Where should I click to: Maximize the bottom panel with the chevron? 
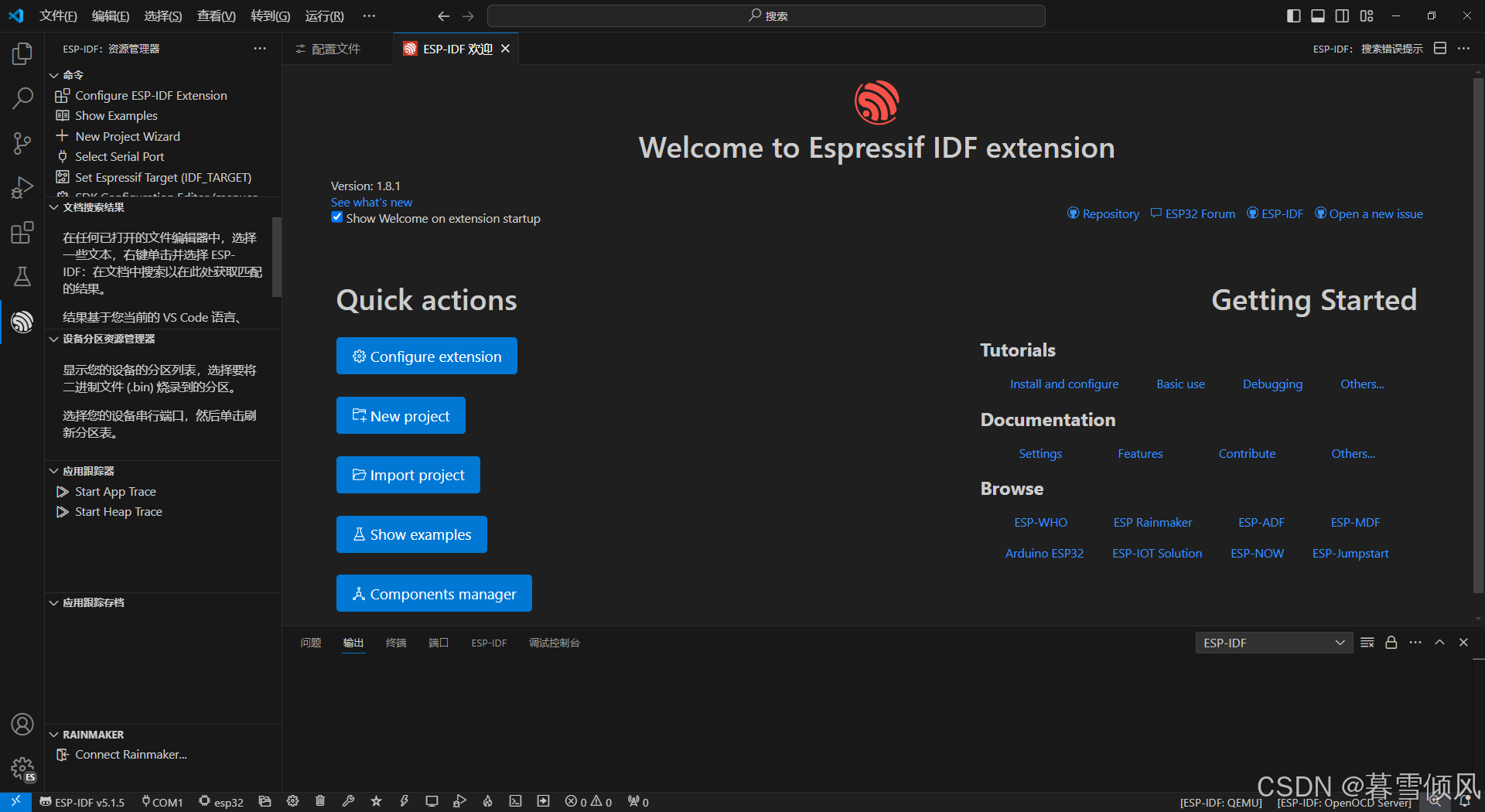pyautogui.click(x=1439, y=643)
